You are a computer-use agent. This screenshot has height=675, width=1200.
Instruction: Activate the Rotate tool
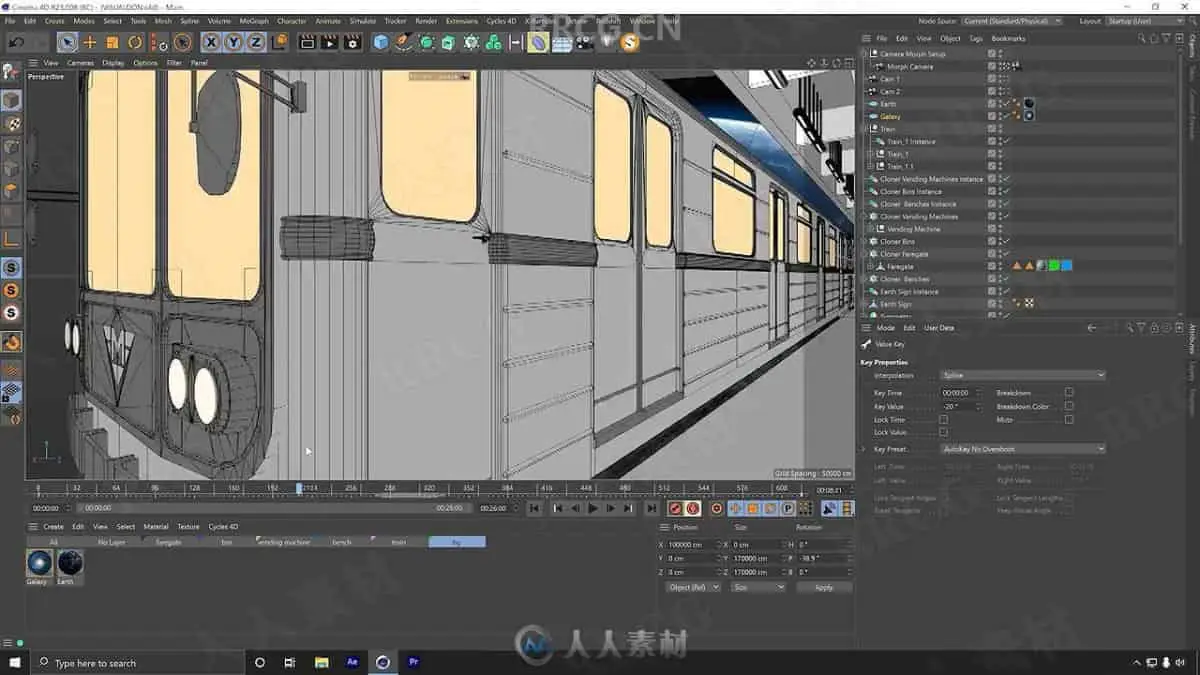point(135,42)
